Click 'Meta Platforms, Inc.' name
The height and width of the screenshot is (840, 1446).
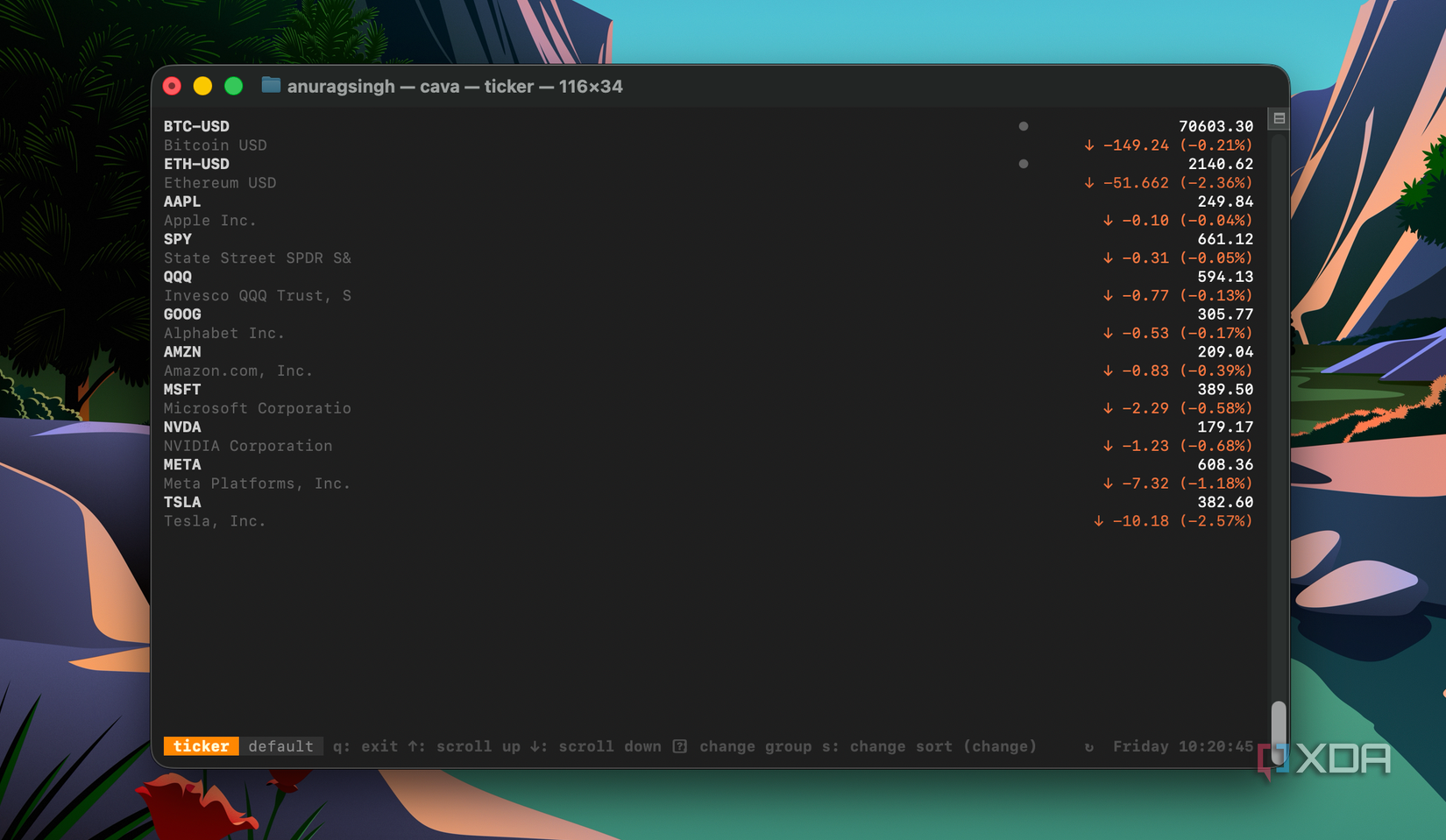258,484
